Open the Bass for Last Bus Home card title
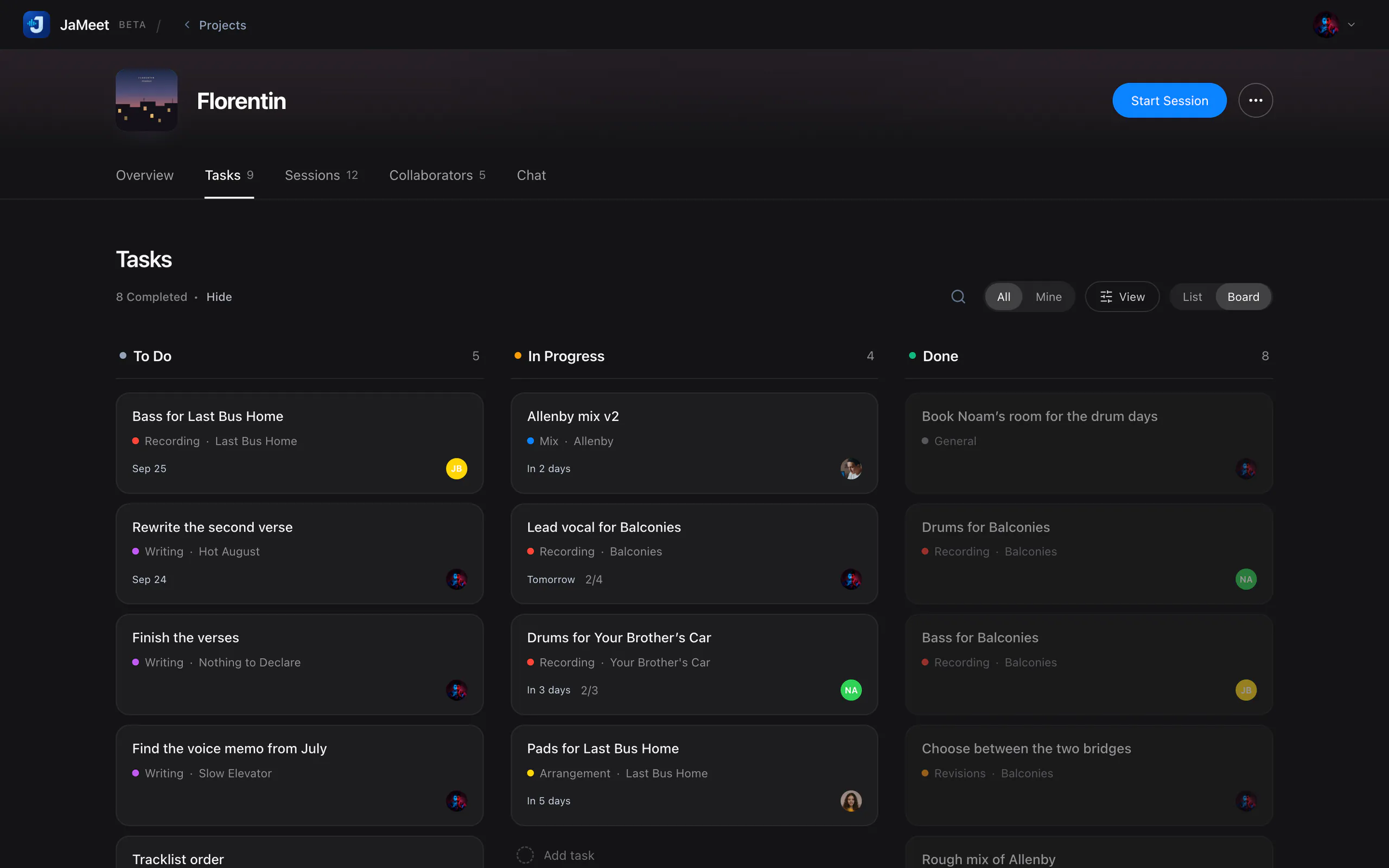Screen dimensions: 1389x868 [207, 416]
